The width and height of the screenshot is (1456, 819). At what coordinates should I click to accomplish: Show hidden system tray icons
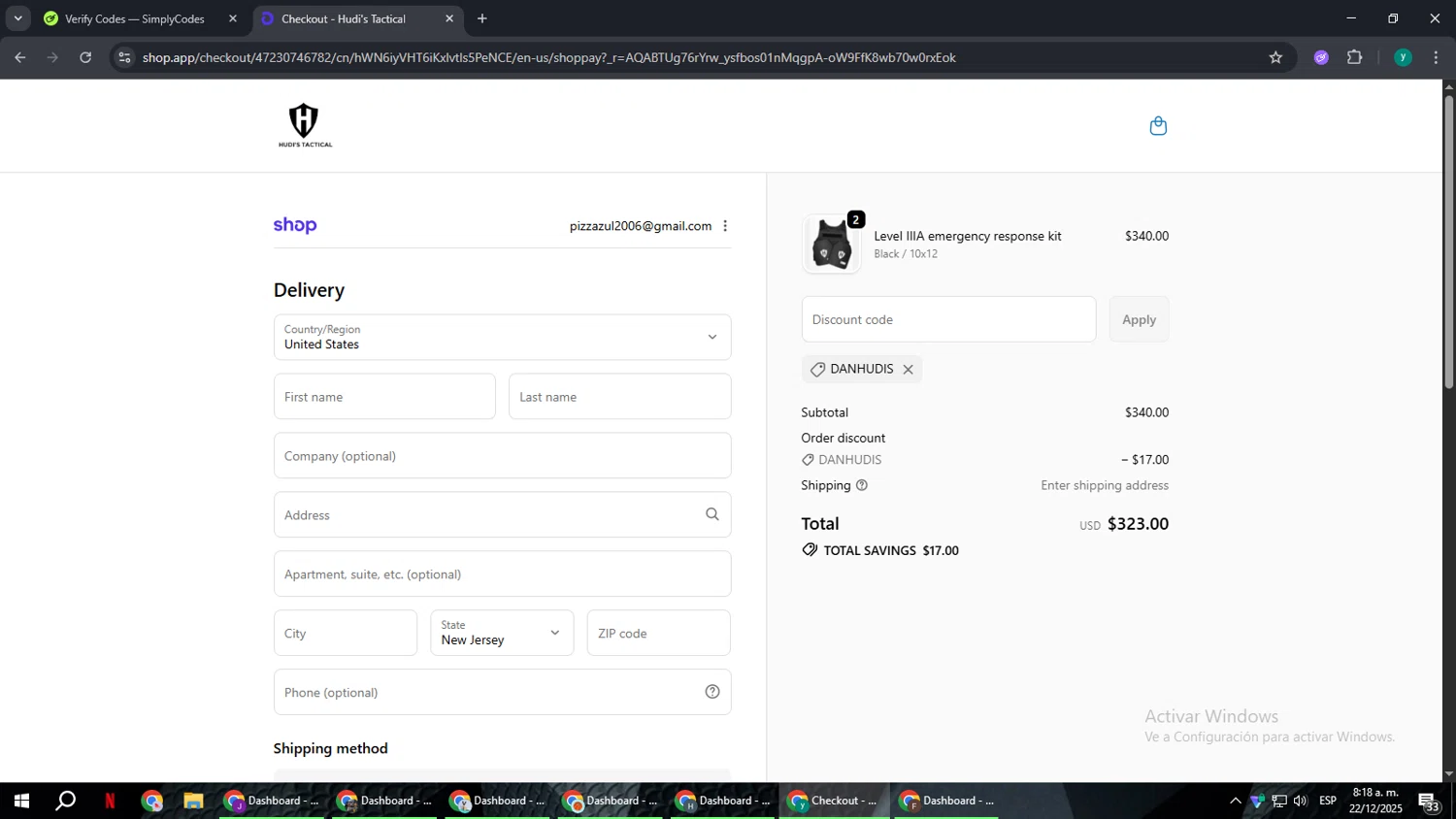[1235, 801]
